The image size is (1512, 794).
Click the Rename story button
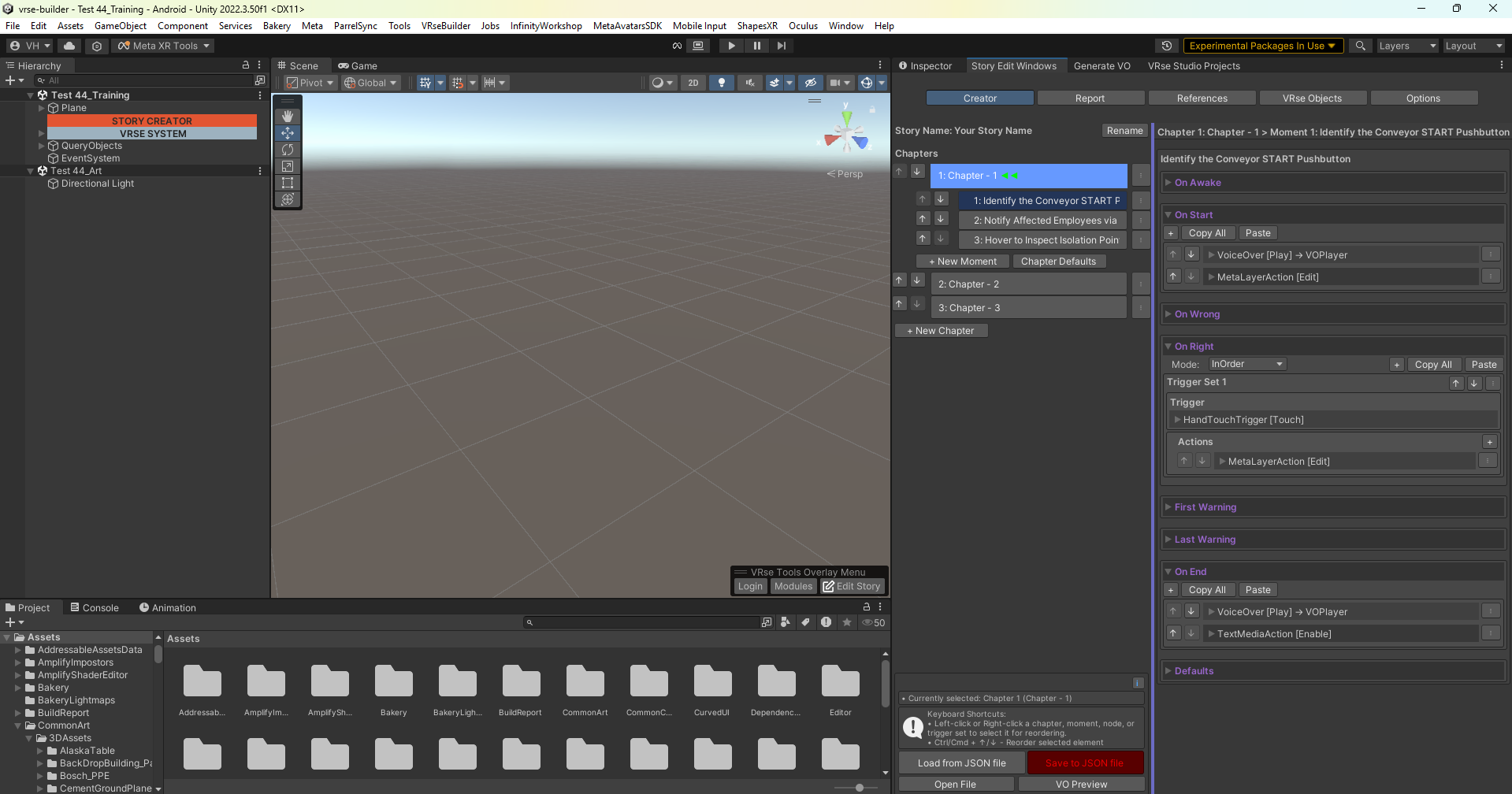coord(1124,131)
